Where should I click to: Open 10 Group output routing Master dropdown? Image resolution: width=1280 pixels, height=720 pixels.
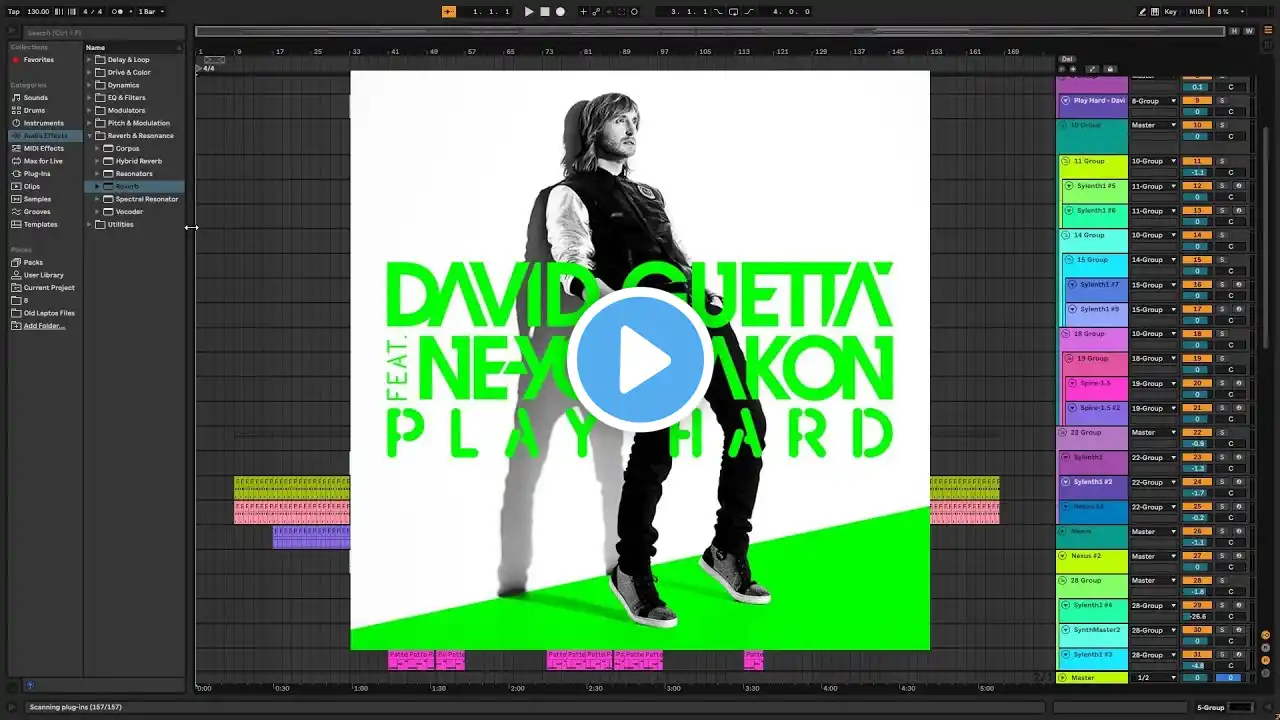pos(1154,125)
